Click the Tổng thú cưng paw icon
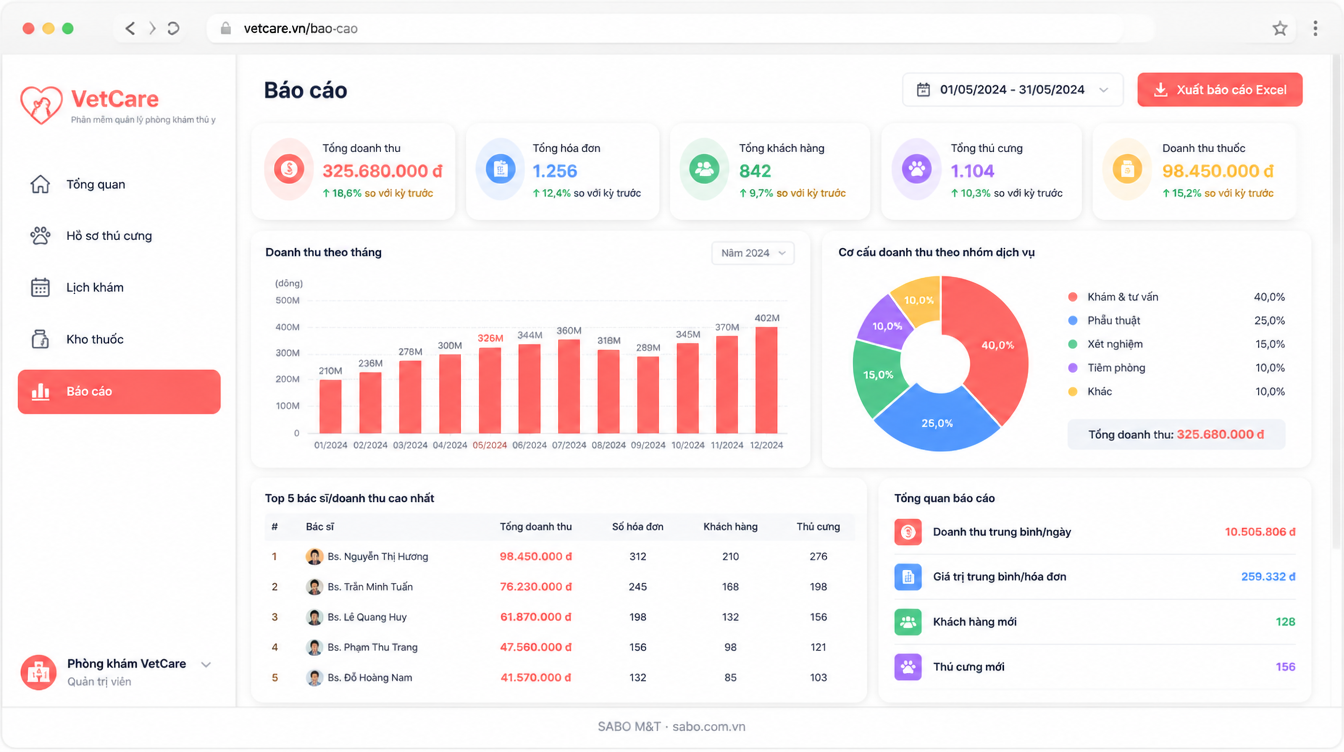 click(916, 169)
